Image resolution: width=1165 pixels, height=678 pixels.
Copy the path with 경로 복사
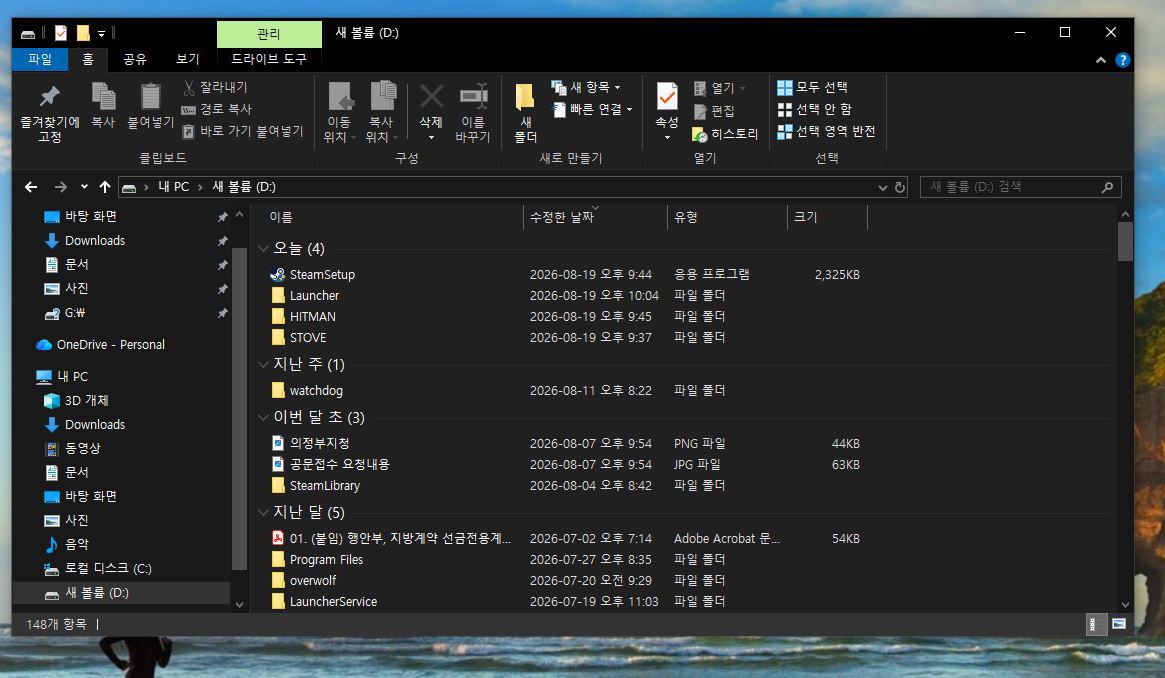[217, 109]
